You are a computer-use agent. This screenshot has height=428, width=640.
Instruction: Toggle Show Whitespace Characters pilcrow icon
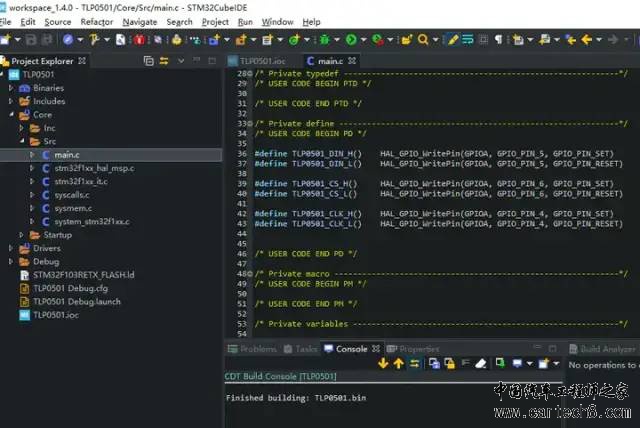(x=498, y=40)
